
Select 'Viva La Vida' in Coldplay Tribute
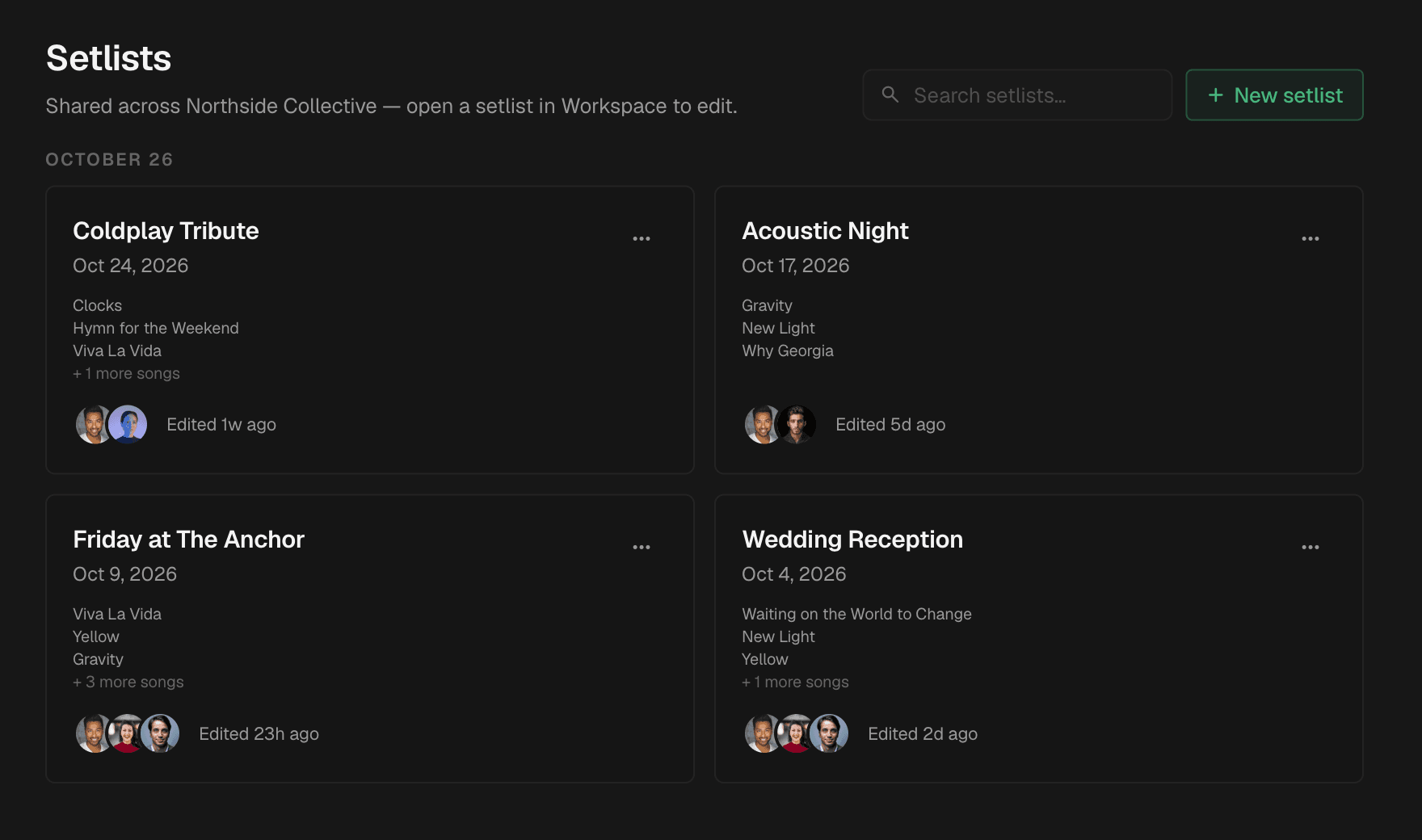tap(117, 351)
